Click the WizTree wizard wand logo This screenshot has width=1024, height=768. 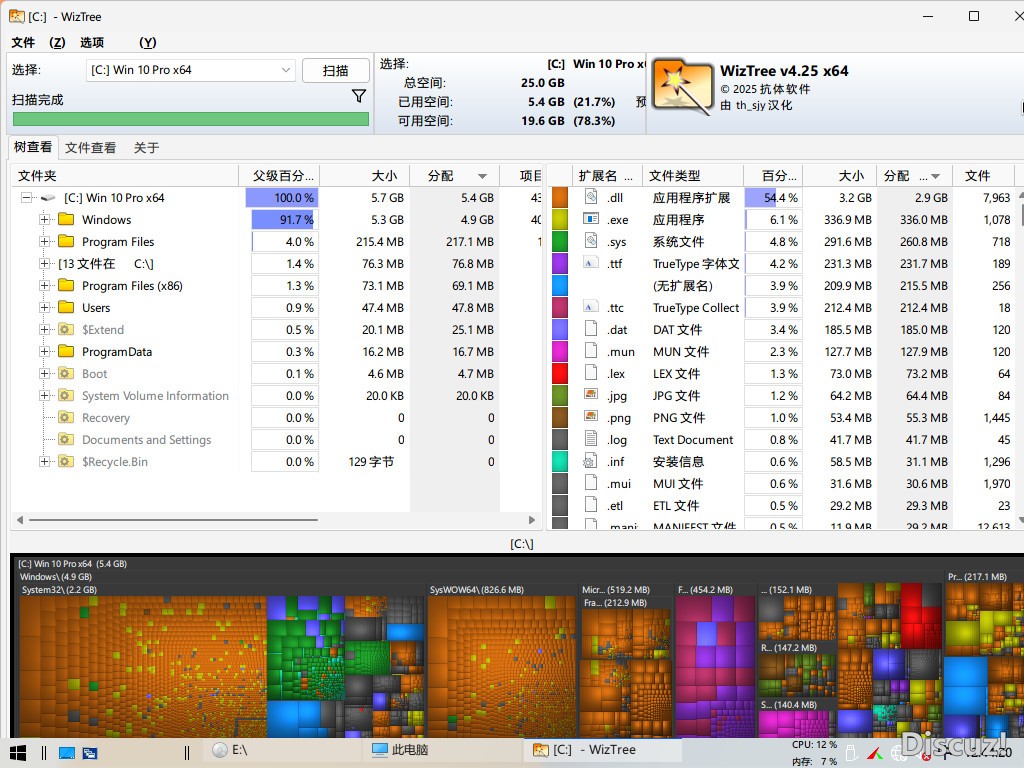[682, 88]
